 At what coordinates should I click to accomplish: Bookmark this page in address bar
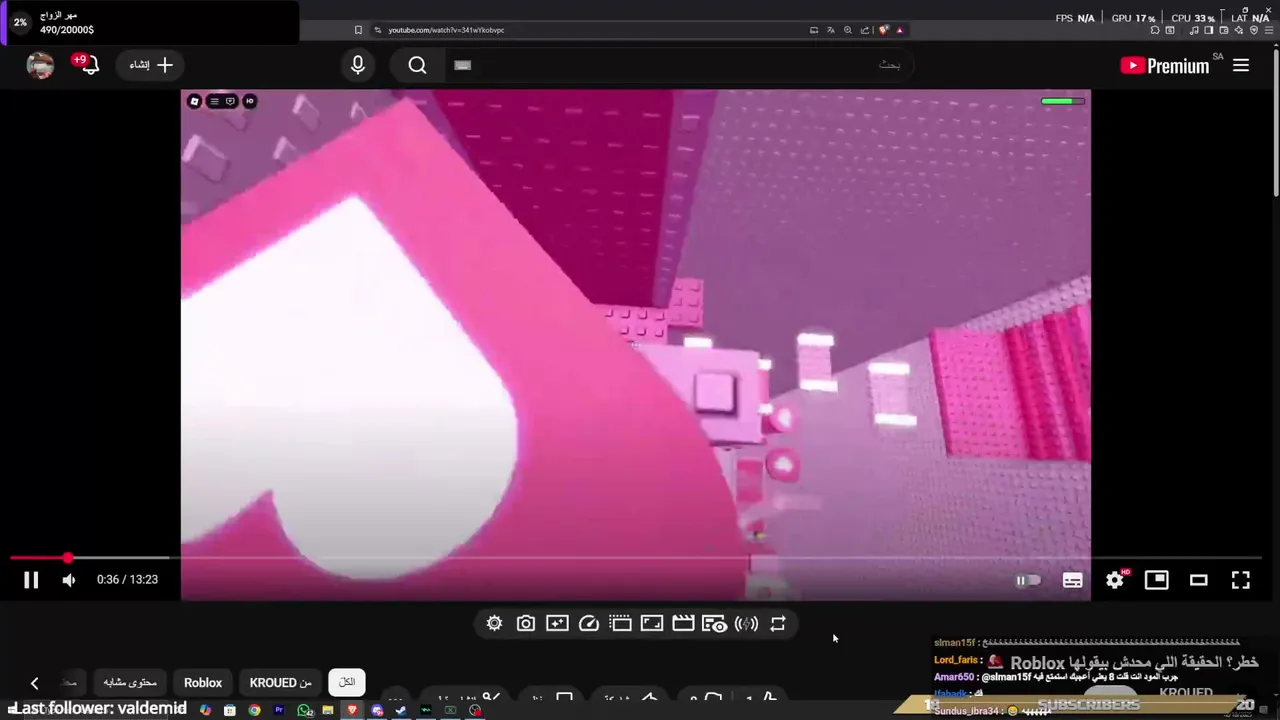(358, 30)
